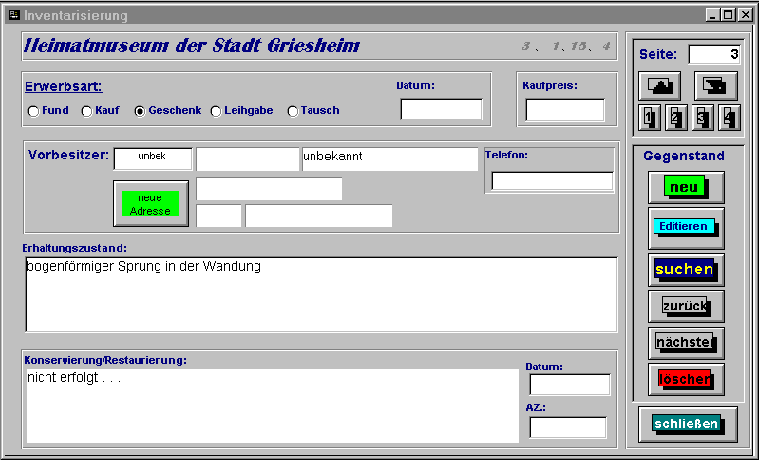Click the Kaufpreis input field
Viewport: 760px width, 462px height.
click(565, 110)
